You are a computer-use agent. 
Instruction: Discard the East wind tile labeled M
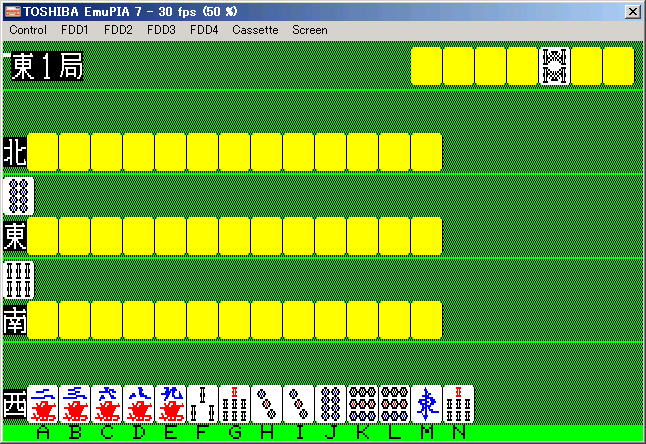(x=427, y=405)
